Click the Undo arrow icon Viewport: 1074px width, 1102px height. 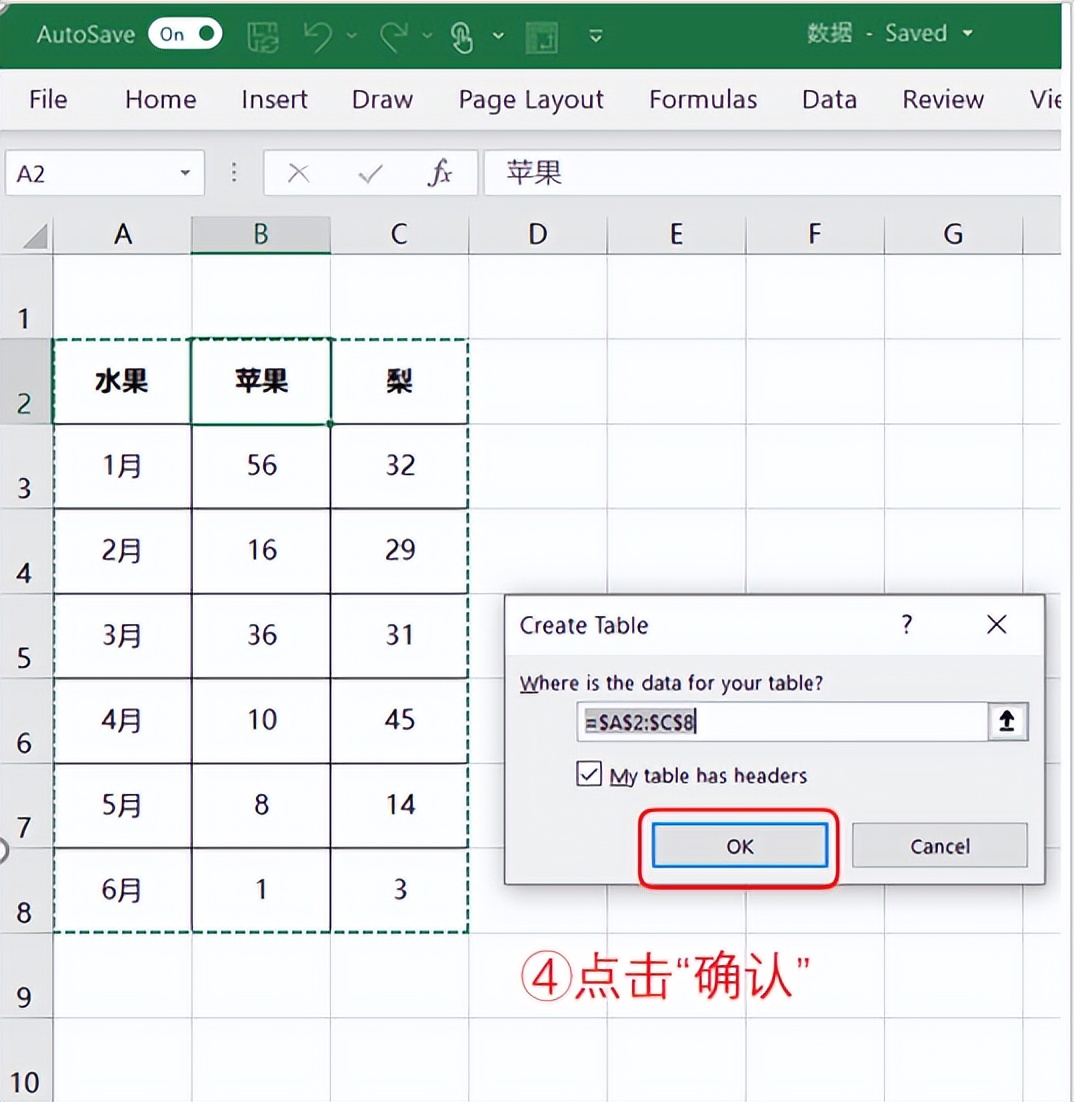[x=318, y=35]
